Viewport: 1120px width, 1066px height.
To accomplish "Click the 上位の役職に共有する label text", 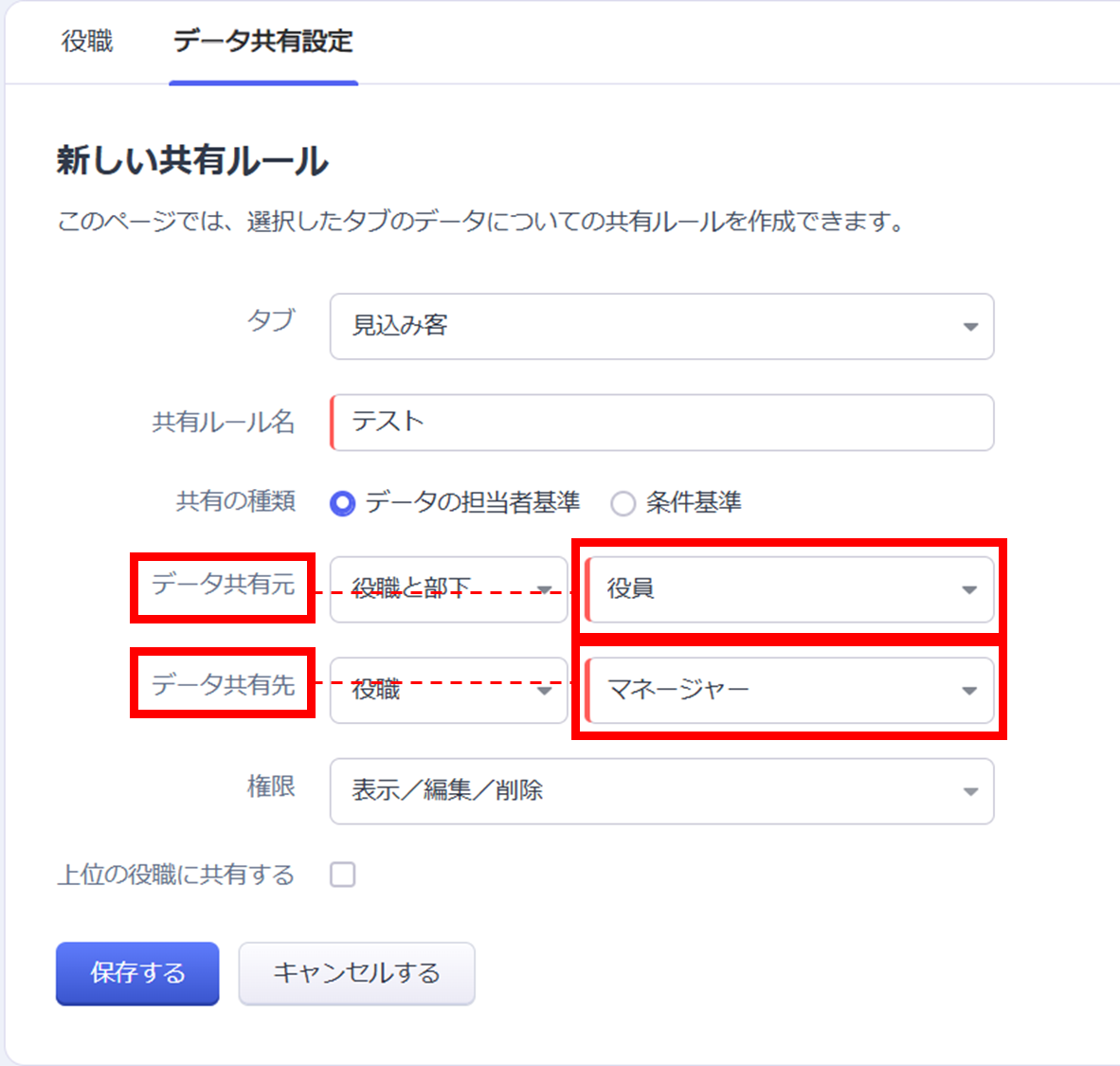I will pos(176,875).
